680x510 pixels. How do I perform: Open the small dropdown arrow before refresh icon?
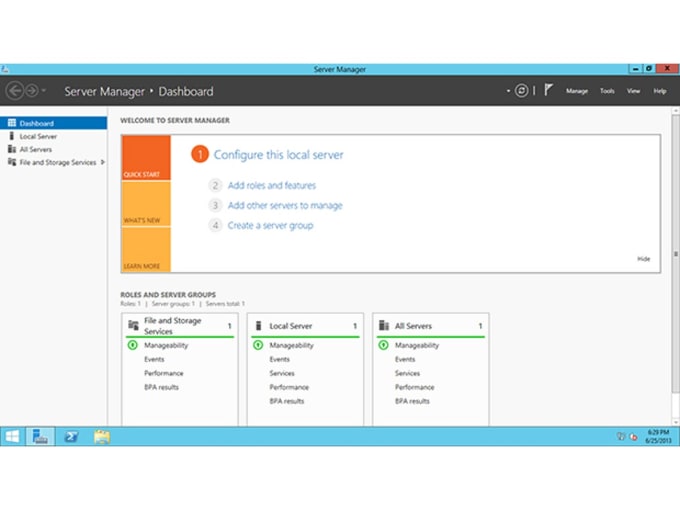click(508, 91)
